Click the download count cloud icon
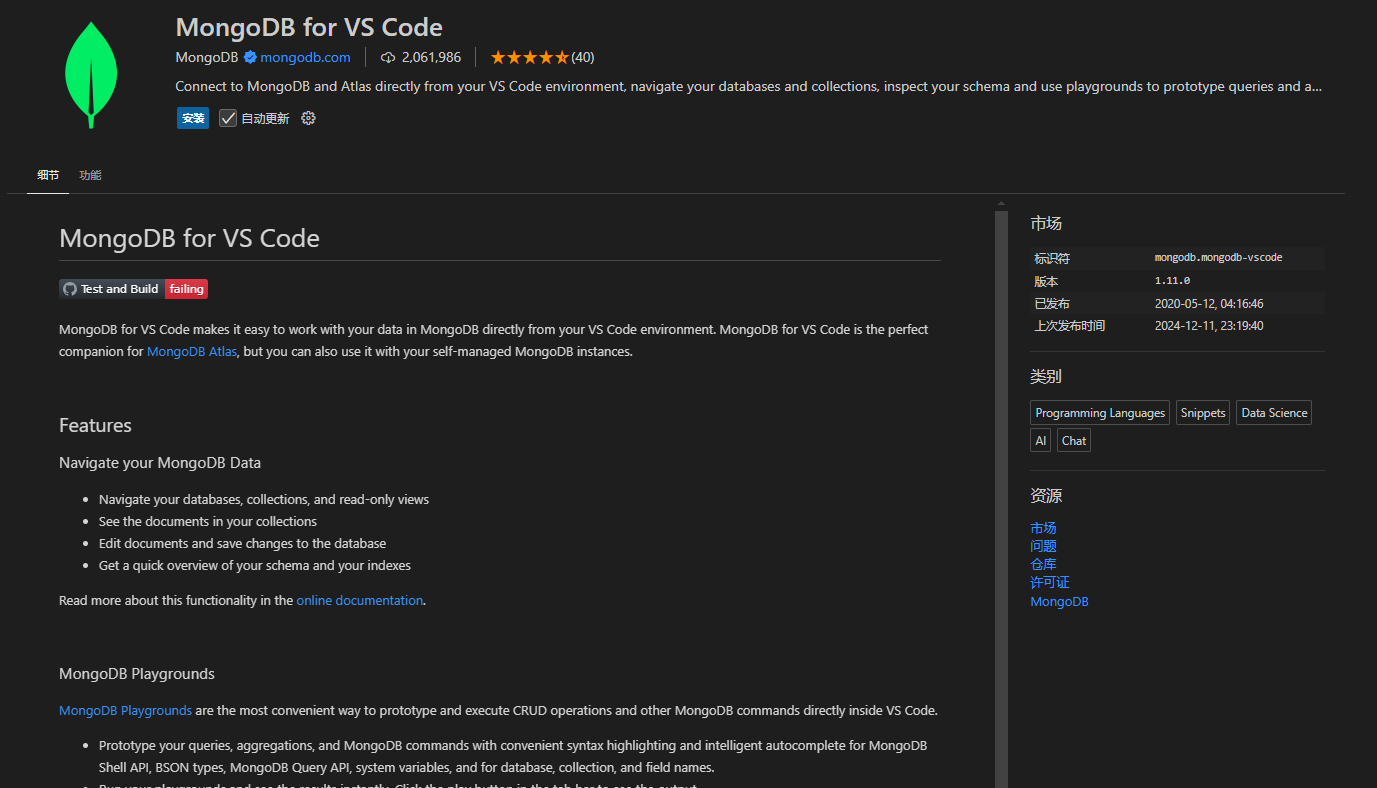The width and height of the screenshot is (1377, 788). click(388, 57)
